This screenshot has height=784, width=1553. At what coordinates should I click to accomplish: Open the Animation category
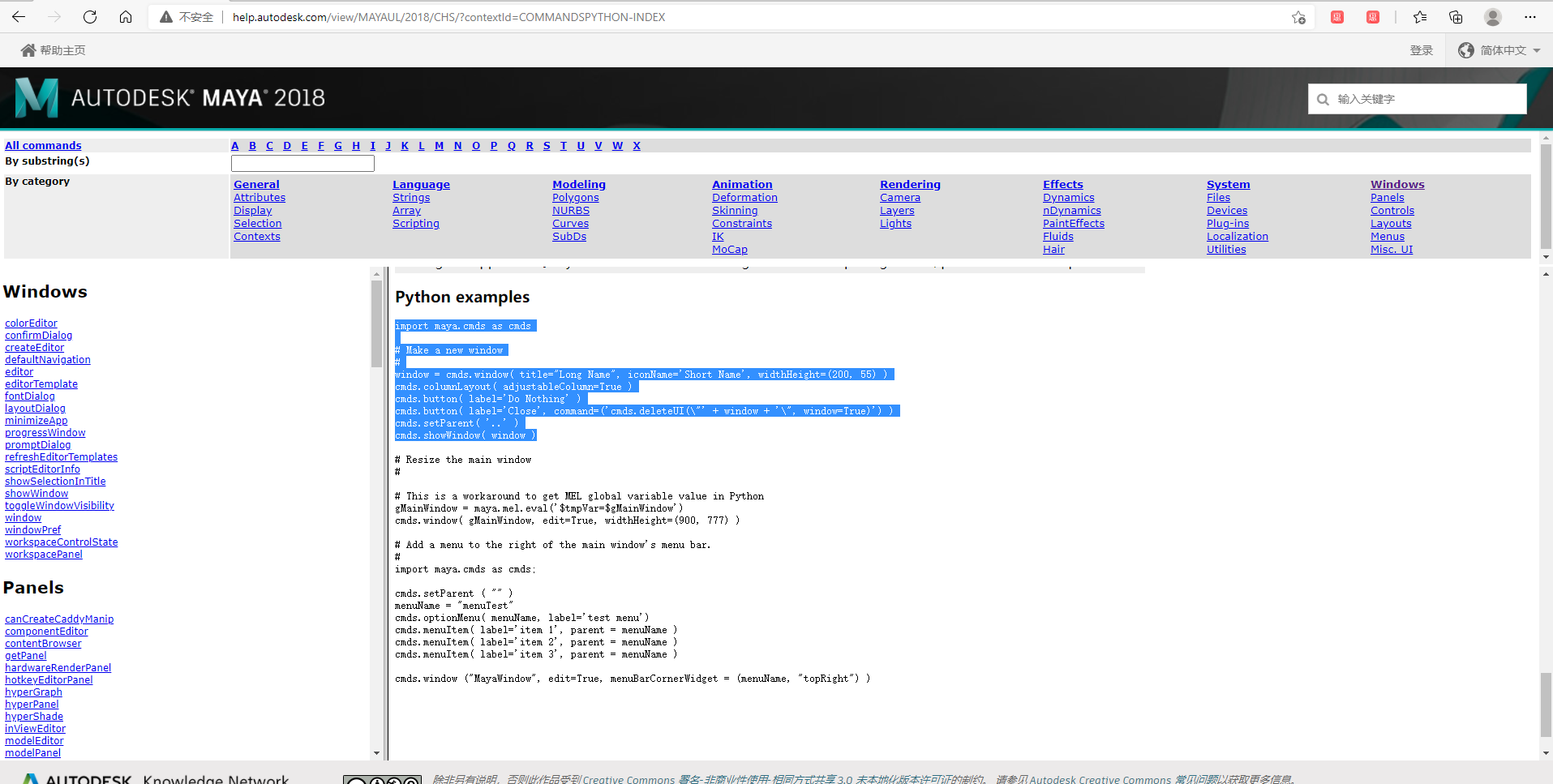coord(742,185)
